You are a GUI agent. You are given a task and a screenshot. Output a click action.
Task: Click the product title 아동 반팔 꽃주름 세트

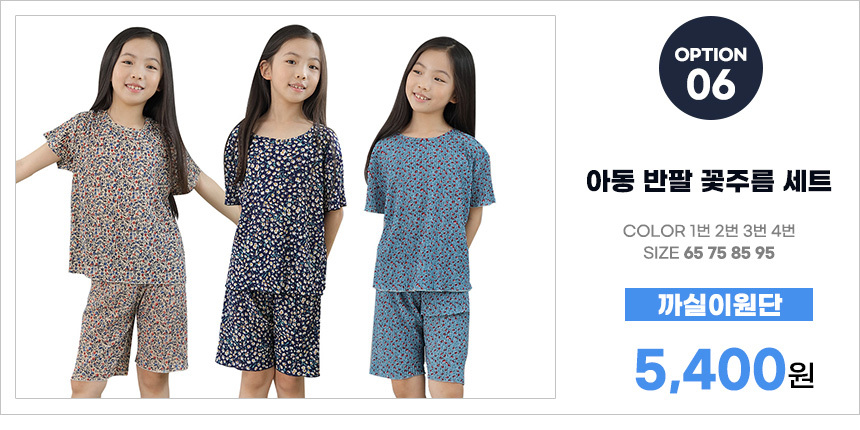[x=709, y=182]
